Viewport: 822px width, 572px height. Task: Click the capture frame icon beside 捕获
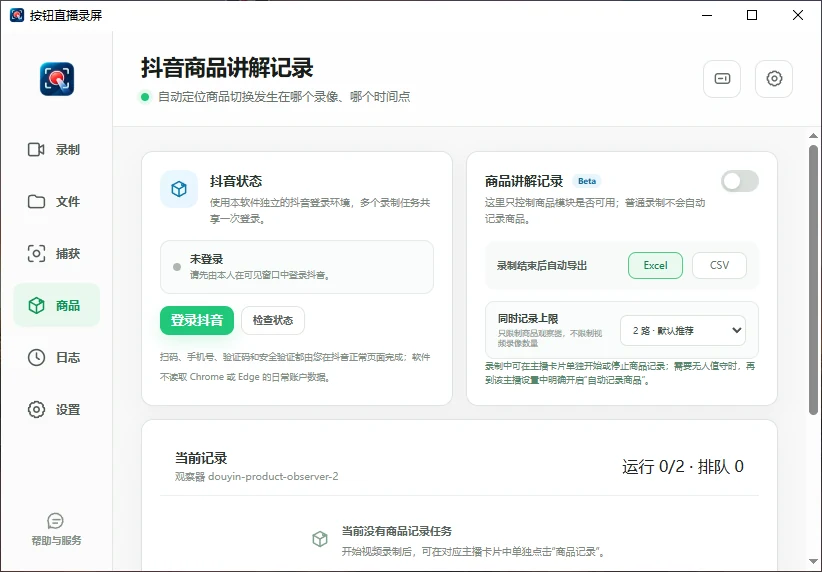(36, 253)
